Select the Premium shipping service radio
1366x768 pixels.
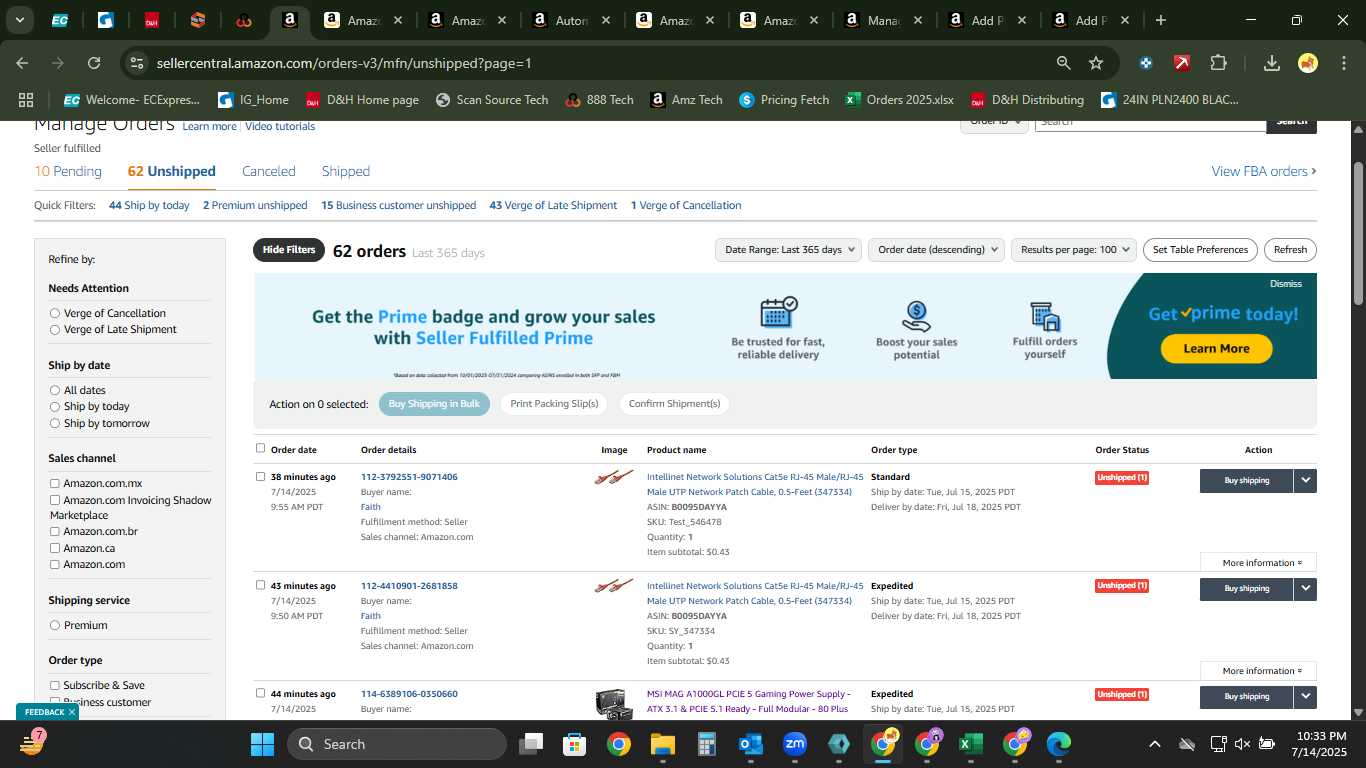(x=55, y=625)
